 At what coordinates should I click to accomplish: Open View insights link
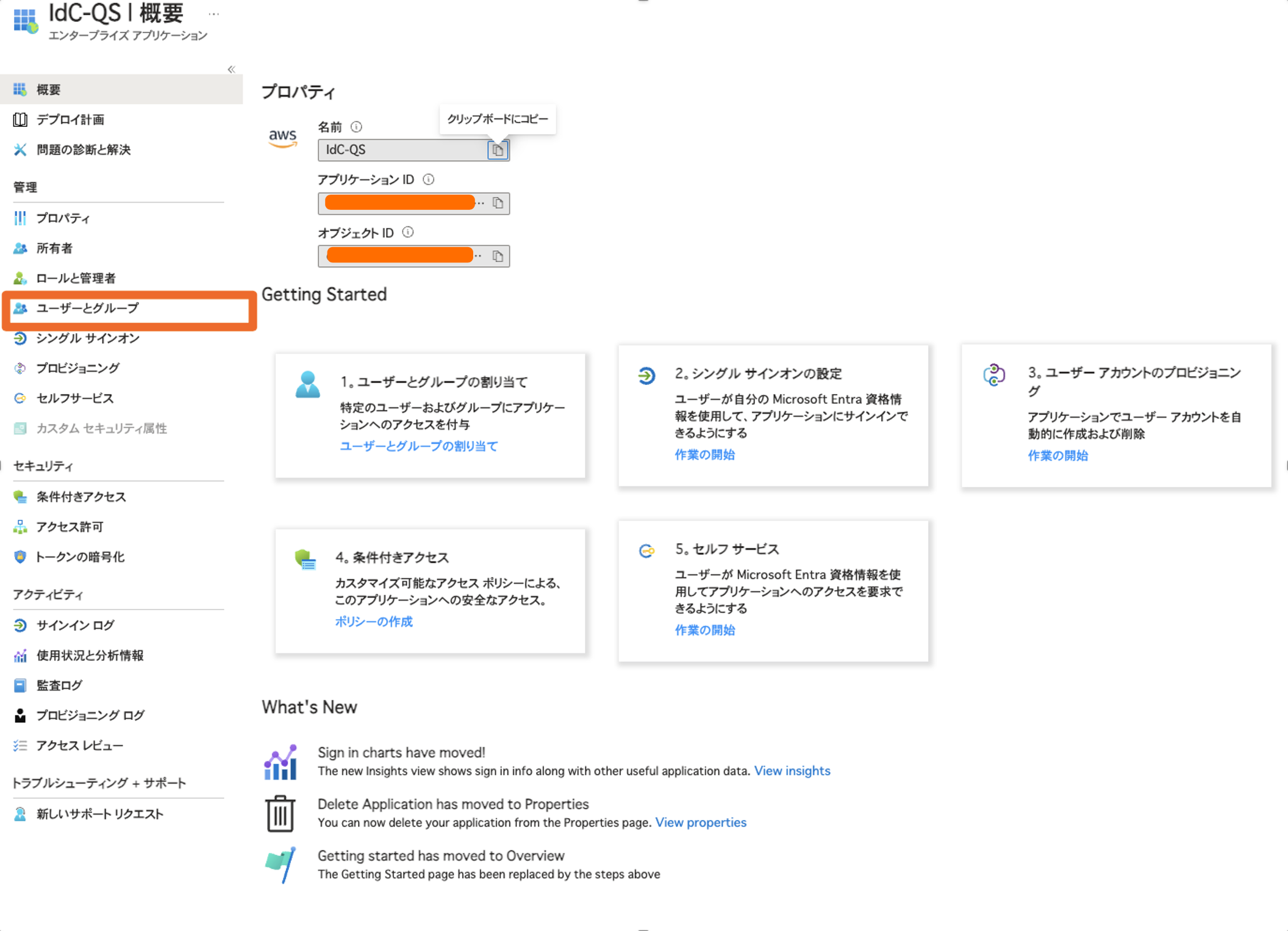click(792, 771)
